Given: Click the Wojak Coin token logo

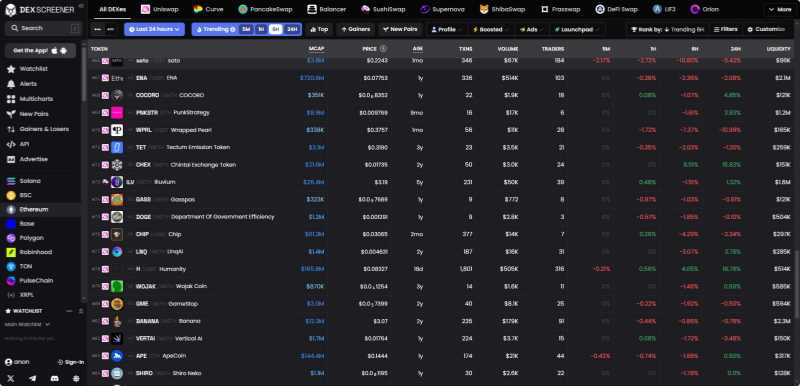Looking at the screenshot, I should 117,287.
